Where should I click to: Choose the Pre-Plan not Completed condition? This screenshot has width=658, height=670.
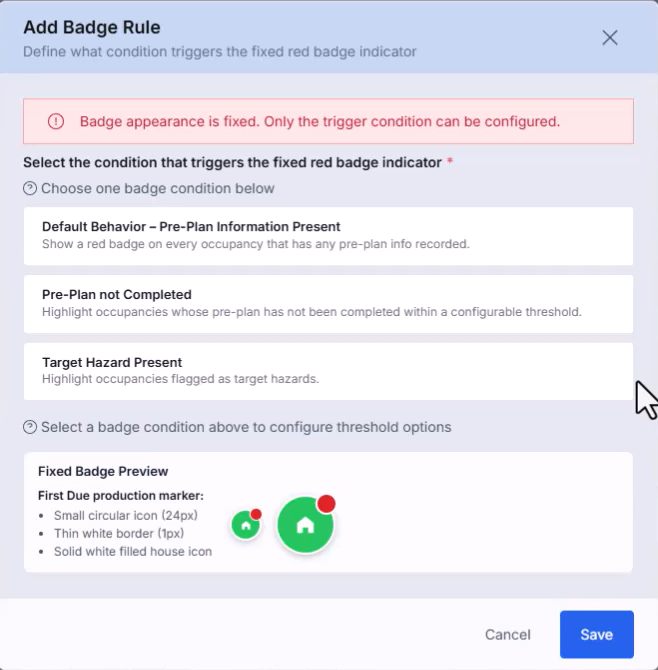[328, 304]
